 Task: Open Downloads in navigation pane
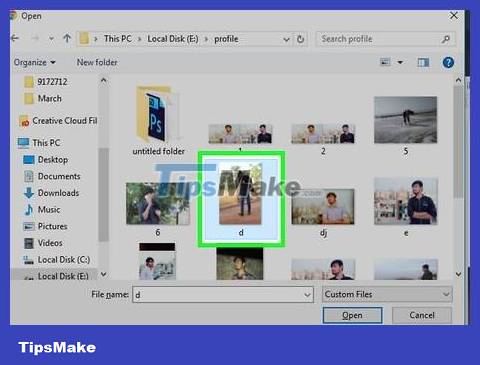click(51, 193)
